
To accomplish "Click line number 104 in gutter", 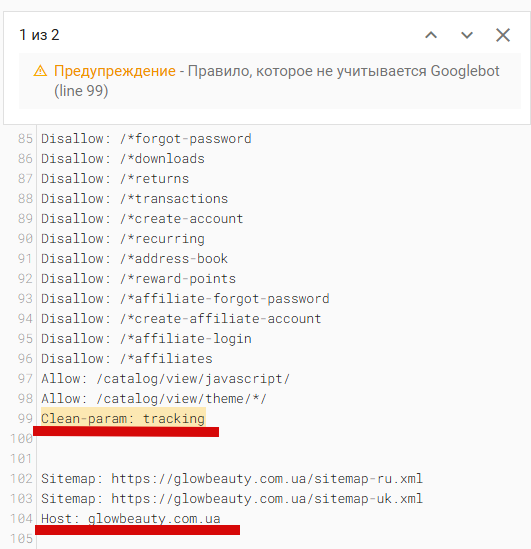I will click(x=21, y=519).
